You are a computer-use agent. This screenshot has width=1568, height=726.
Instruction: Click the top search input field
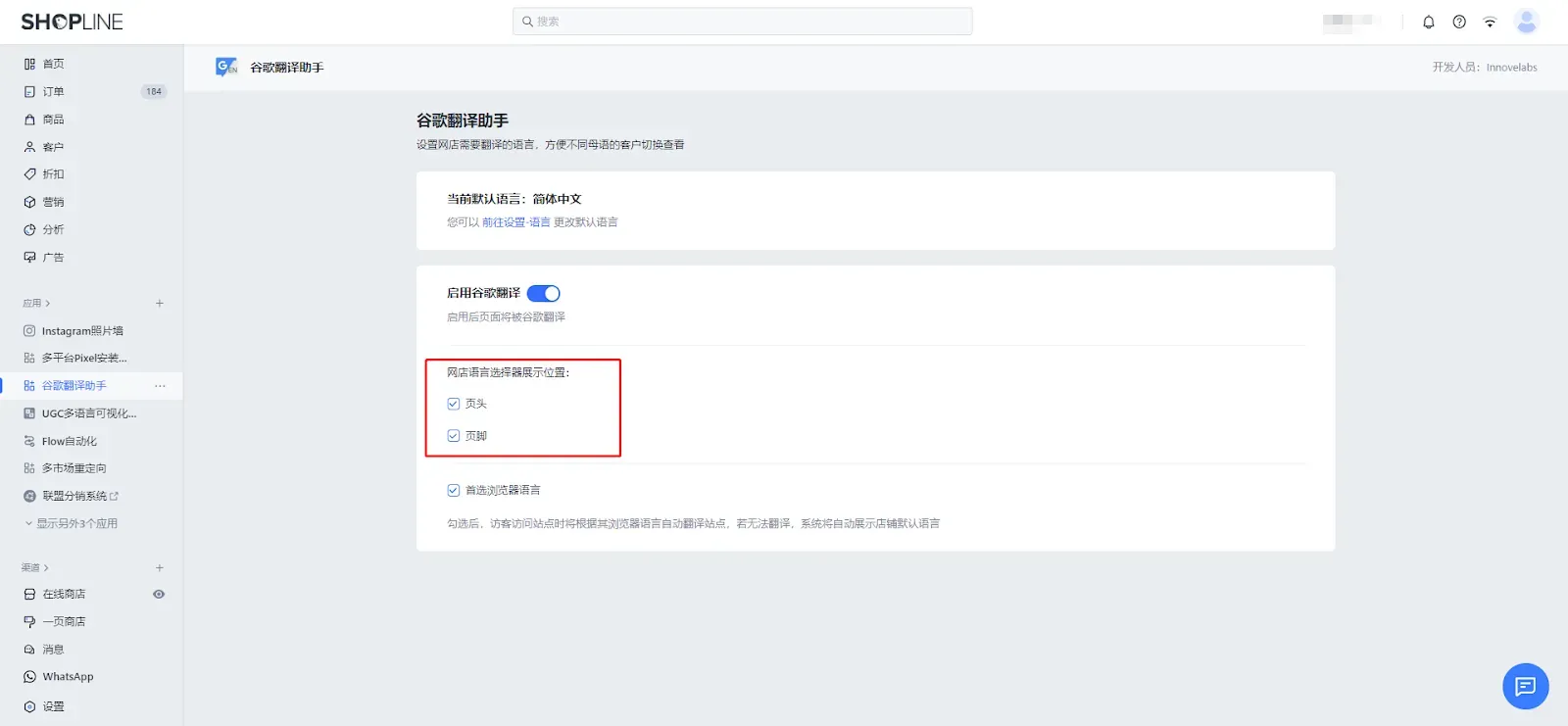[742, 22]
